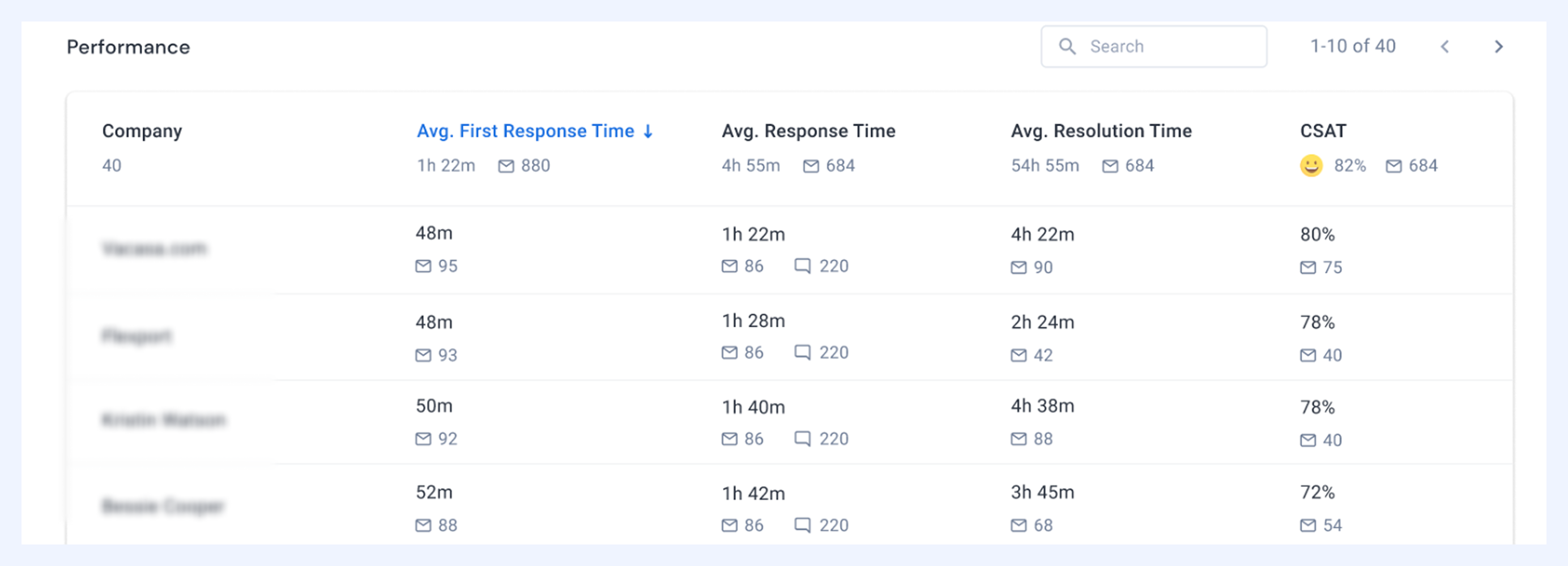
Task: Click envelope icon beside 95 count
Action: point(423,266)
